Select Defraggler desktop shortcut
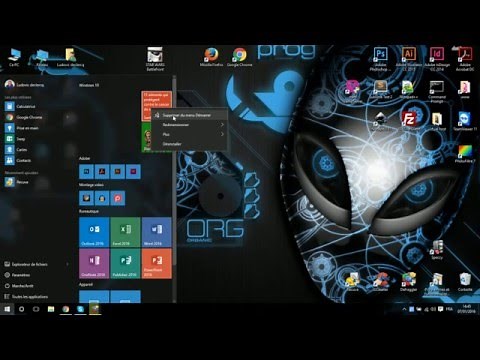 tap(409, 282)
